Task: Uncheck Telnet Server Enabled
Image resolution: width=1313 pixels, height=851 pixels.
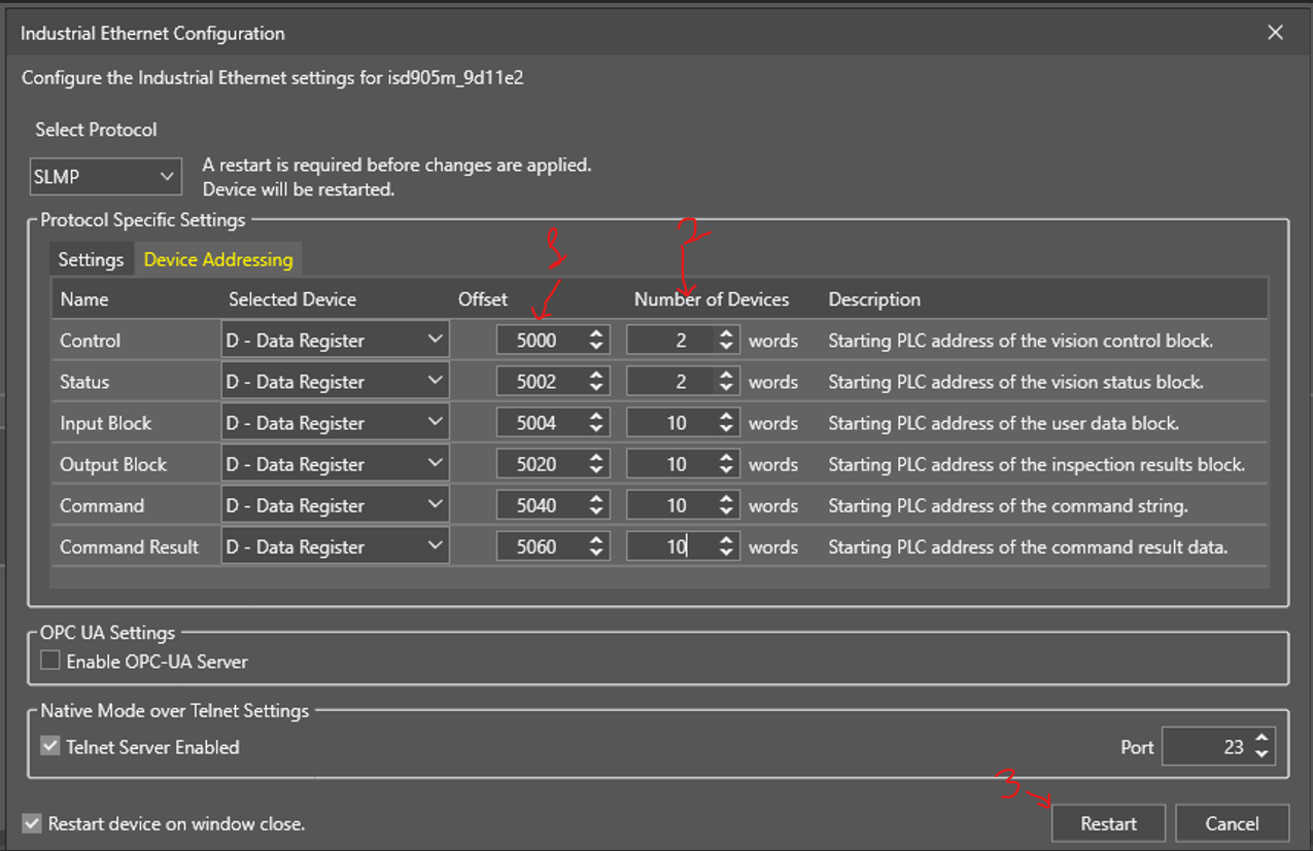Action: click(x=50, y=747)
